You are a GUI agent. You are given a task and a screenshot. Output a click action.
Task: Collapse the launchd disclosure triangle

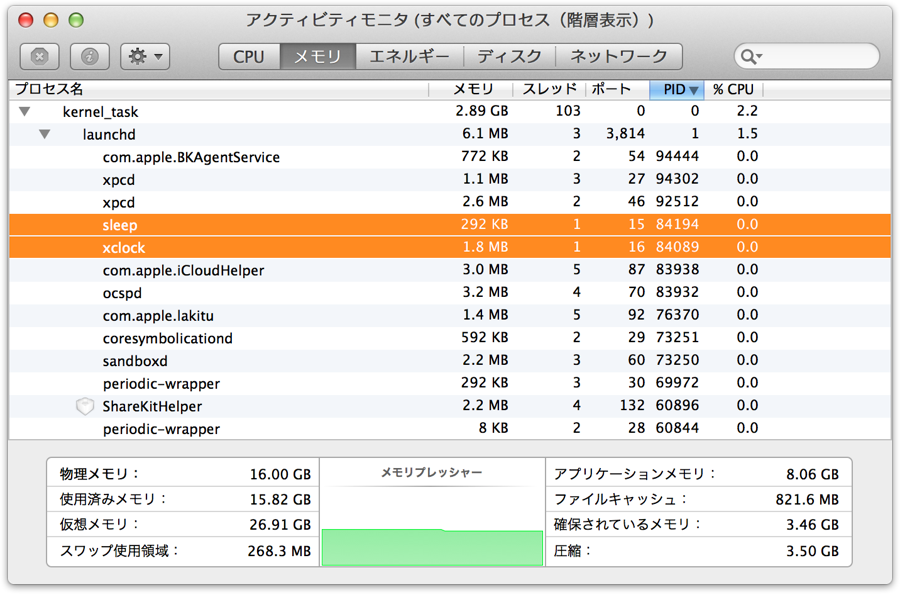45,134
